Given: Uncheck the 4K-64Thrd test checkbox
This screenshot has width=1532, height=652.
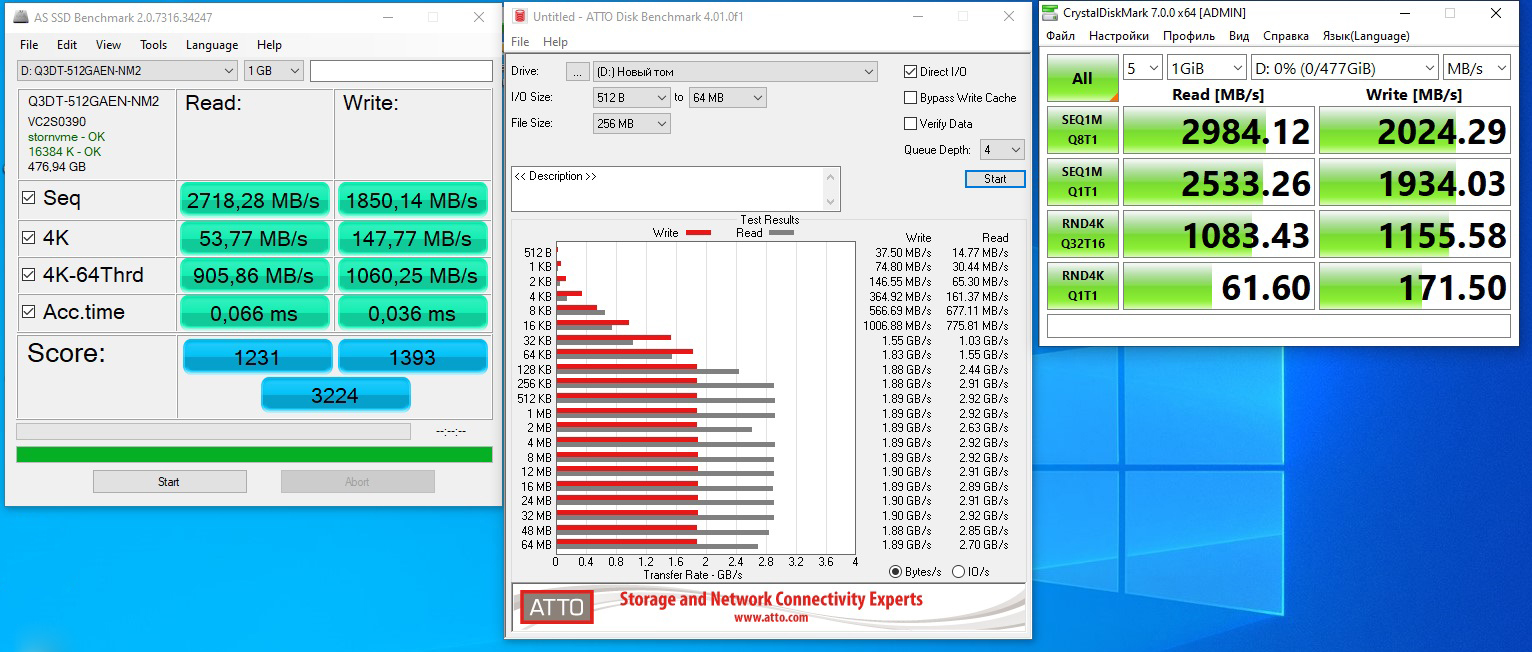Looking at the screenshot, I should (29, 275).
